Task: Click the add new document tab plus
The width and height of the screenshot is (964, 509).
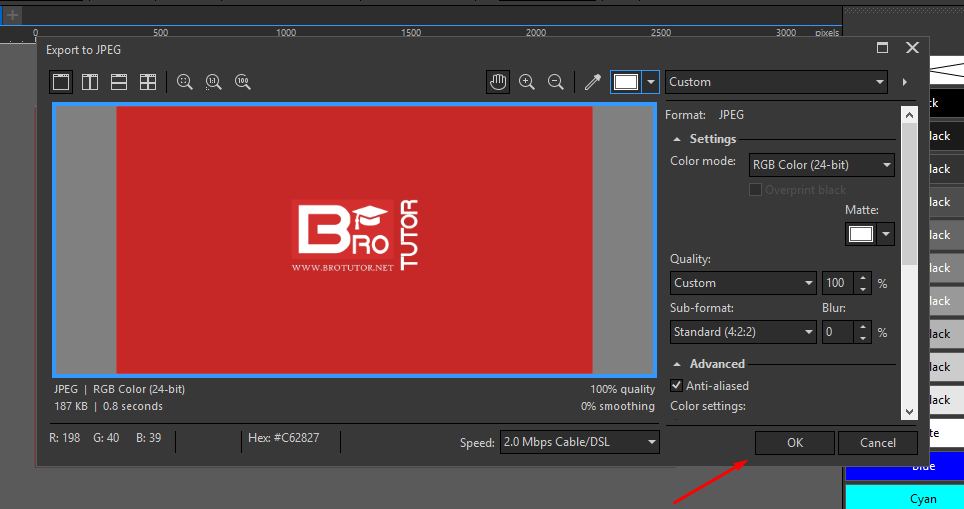Action: click(x=12, y=14)
